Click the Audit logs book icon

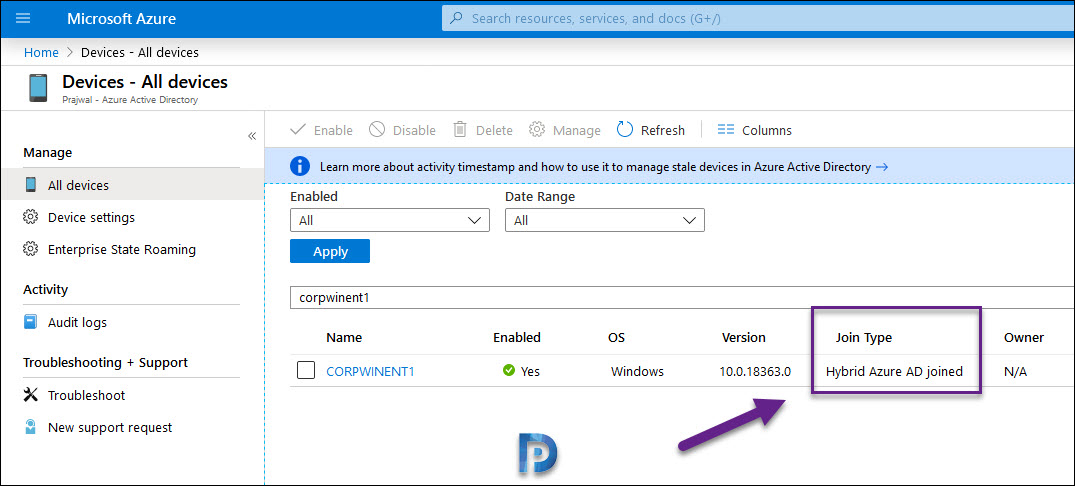(30, 322)
